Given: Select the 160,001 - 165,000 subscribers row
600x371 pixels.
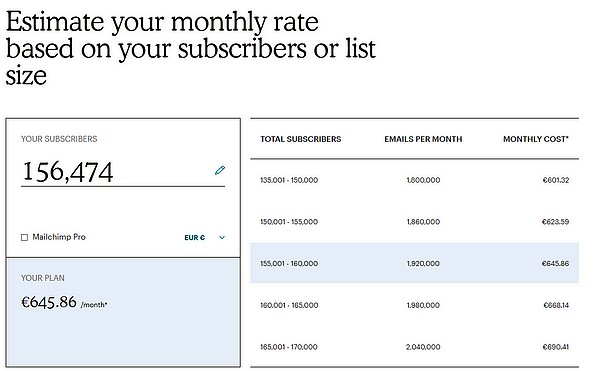Looking at the screenshot, I should (x=414, y=305).
